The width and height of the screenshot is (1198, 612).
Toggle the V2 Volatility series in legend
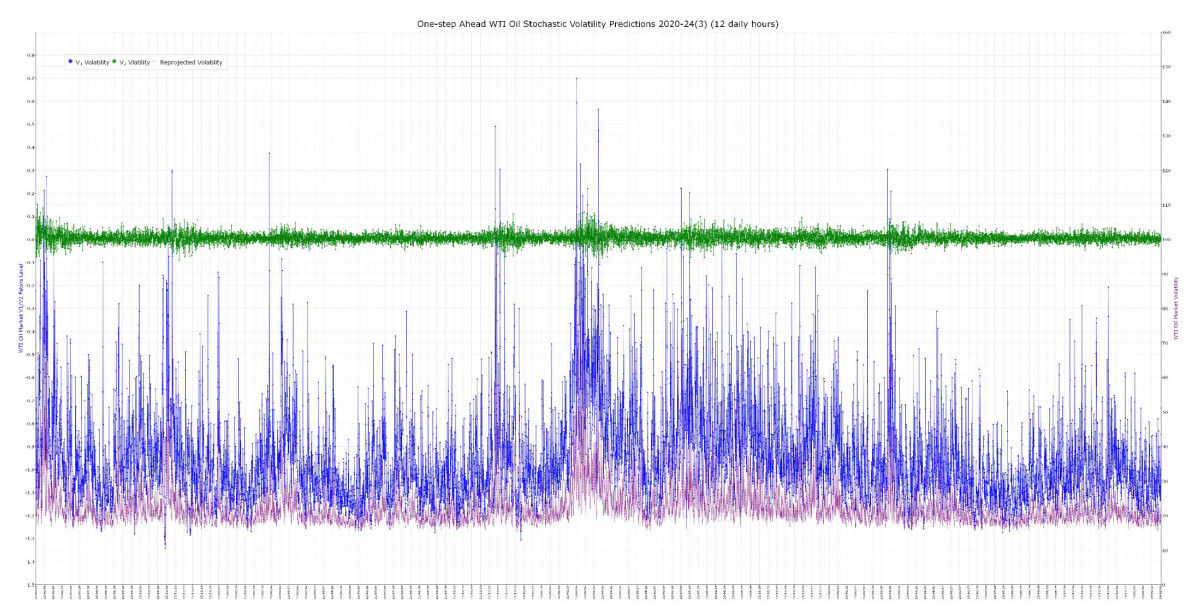click(x=134, y=62)
